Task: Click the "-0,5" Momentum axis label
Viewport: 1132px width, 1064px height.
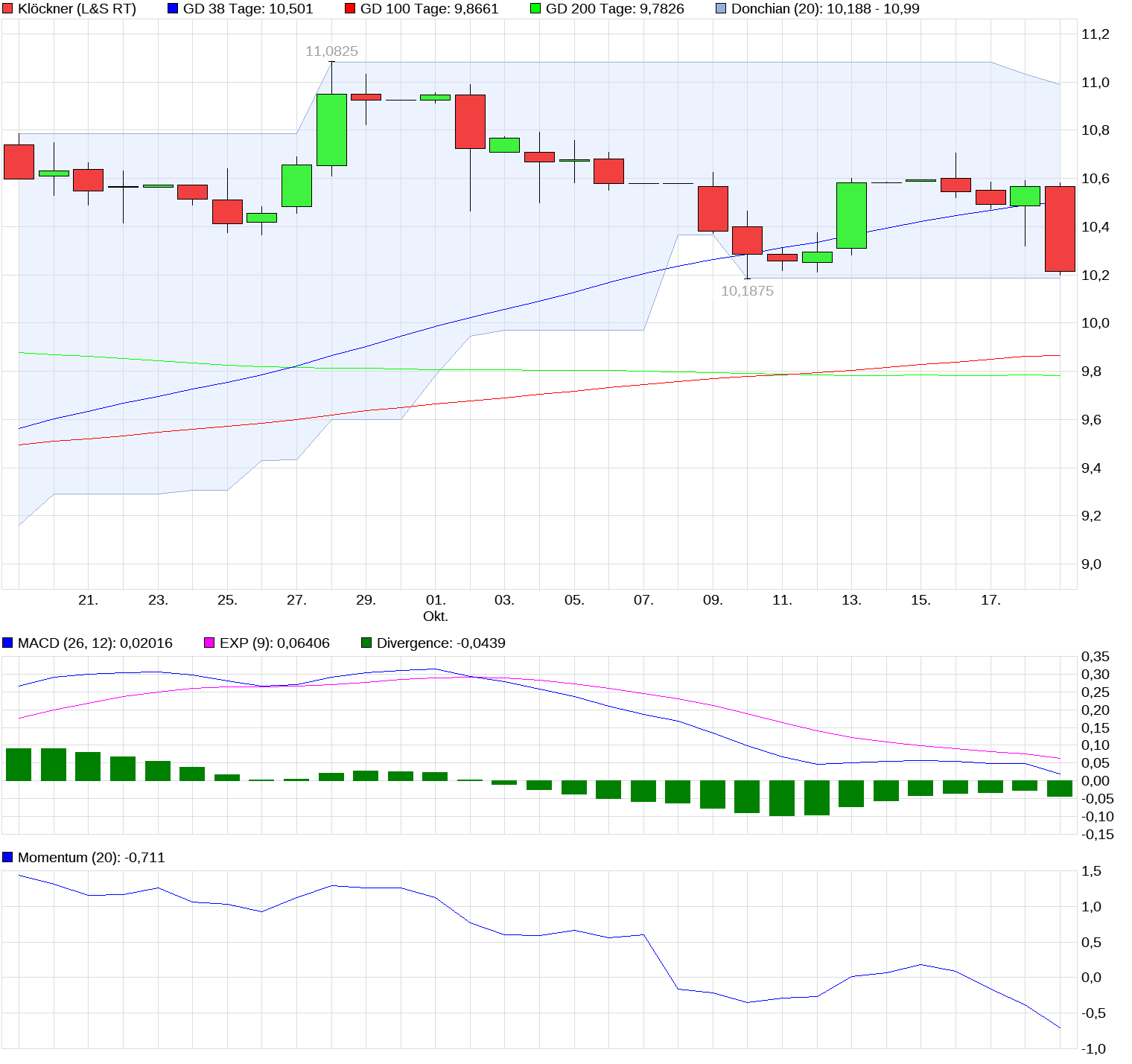Action: 1093,1013
